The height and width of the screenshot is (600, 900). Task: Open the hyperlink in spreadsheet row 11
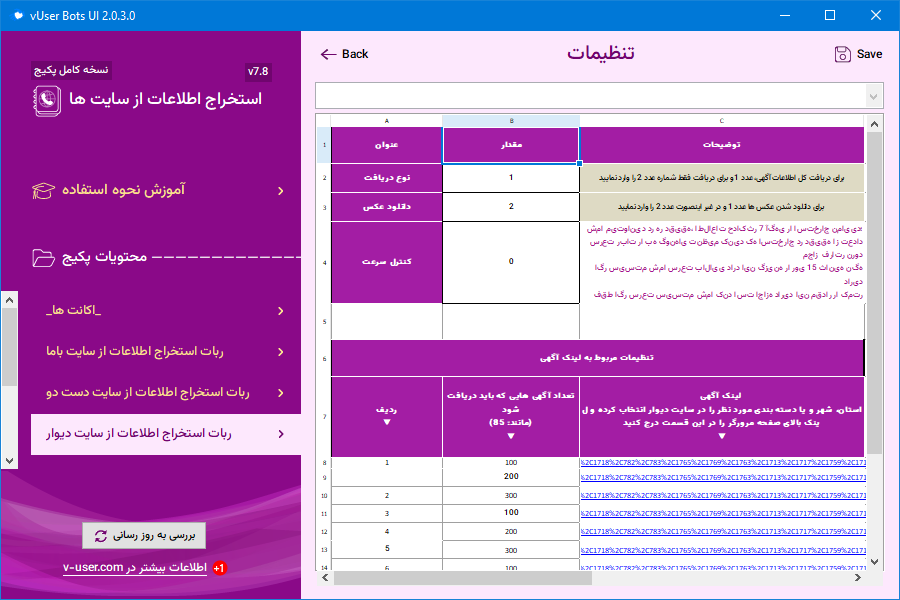(x=723, y=513)
